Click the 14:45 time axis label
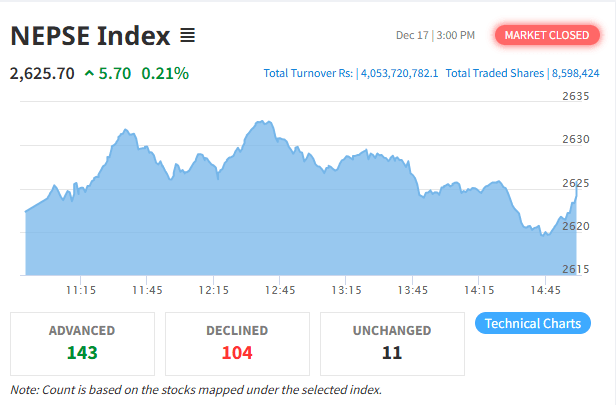This screenshot has width=616, height=405. 545,290
